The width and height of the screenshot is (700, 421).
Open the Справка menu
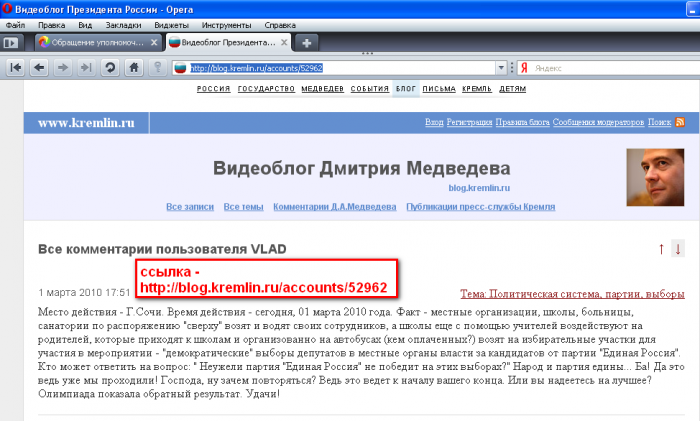[280, 25]
